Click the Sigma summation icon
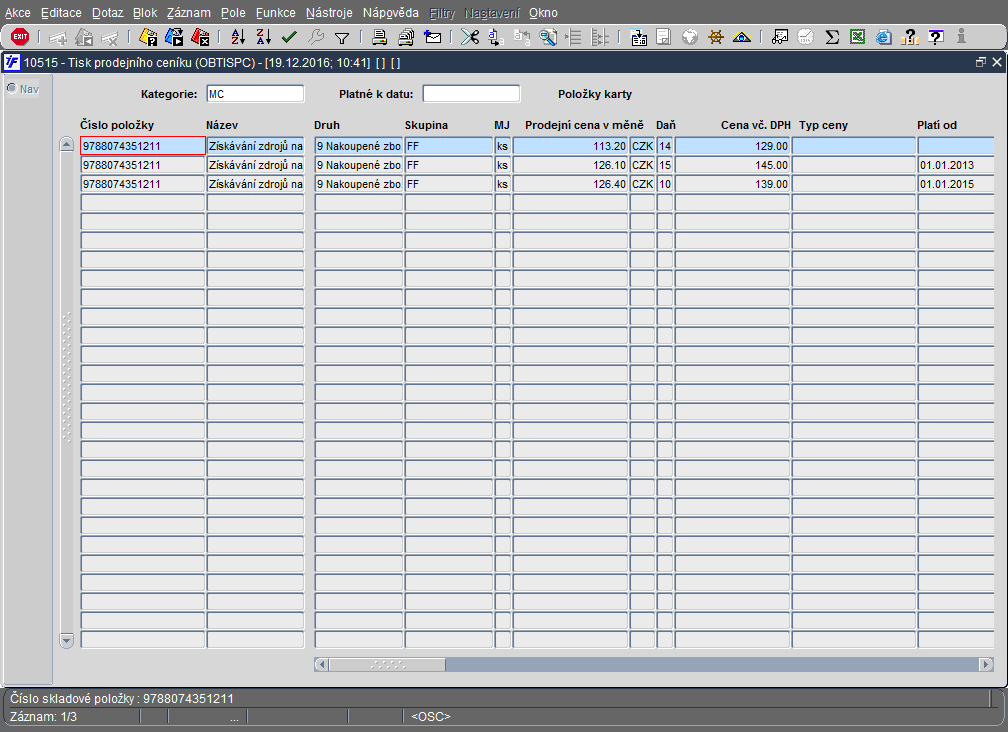Image resolution: width=1008 pixels, height=732 pixels. point(832,37)
